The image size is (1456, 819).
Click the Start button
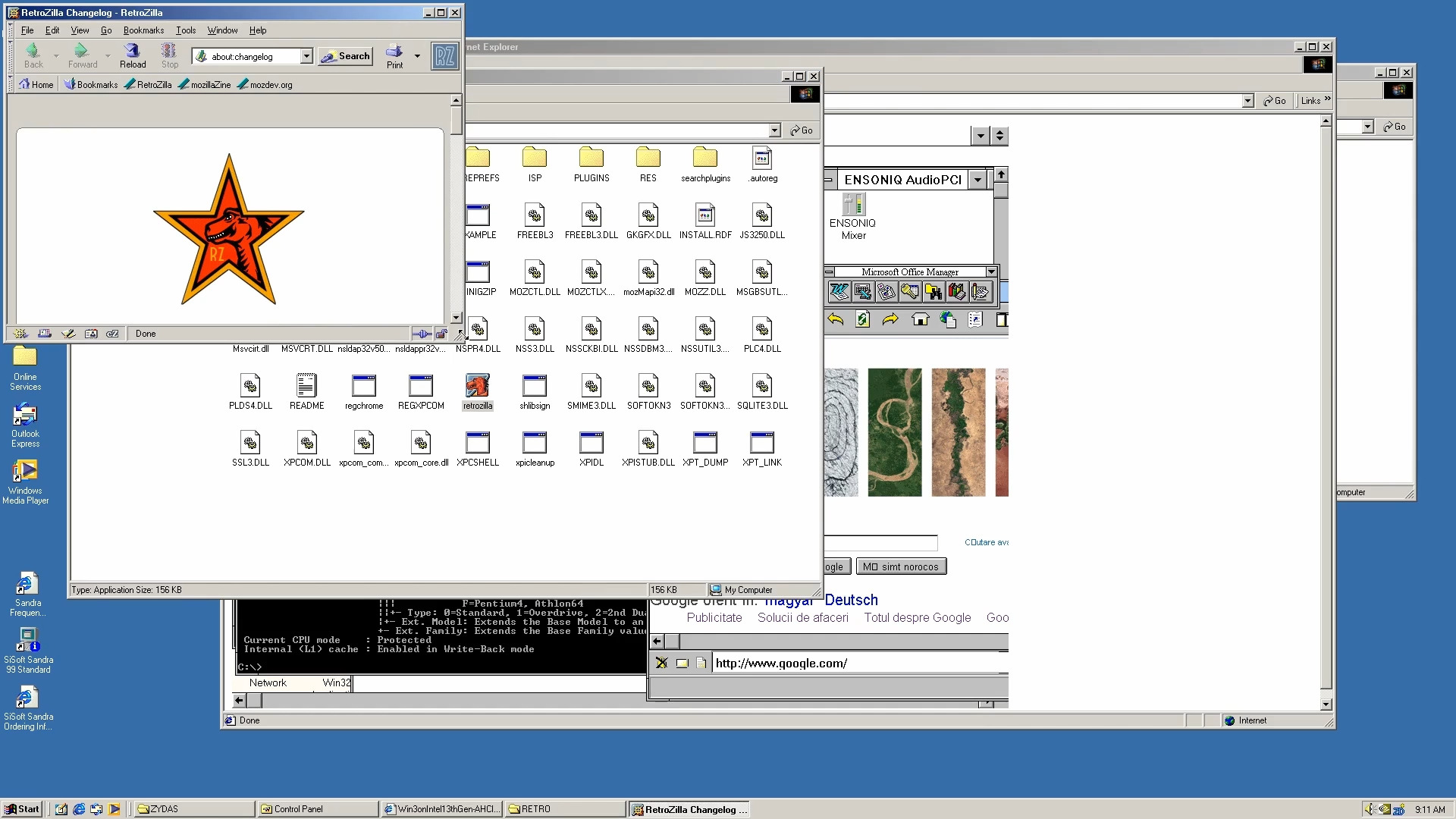point(22,809)
